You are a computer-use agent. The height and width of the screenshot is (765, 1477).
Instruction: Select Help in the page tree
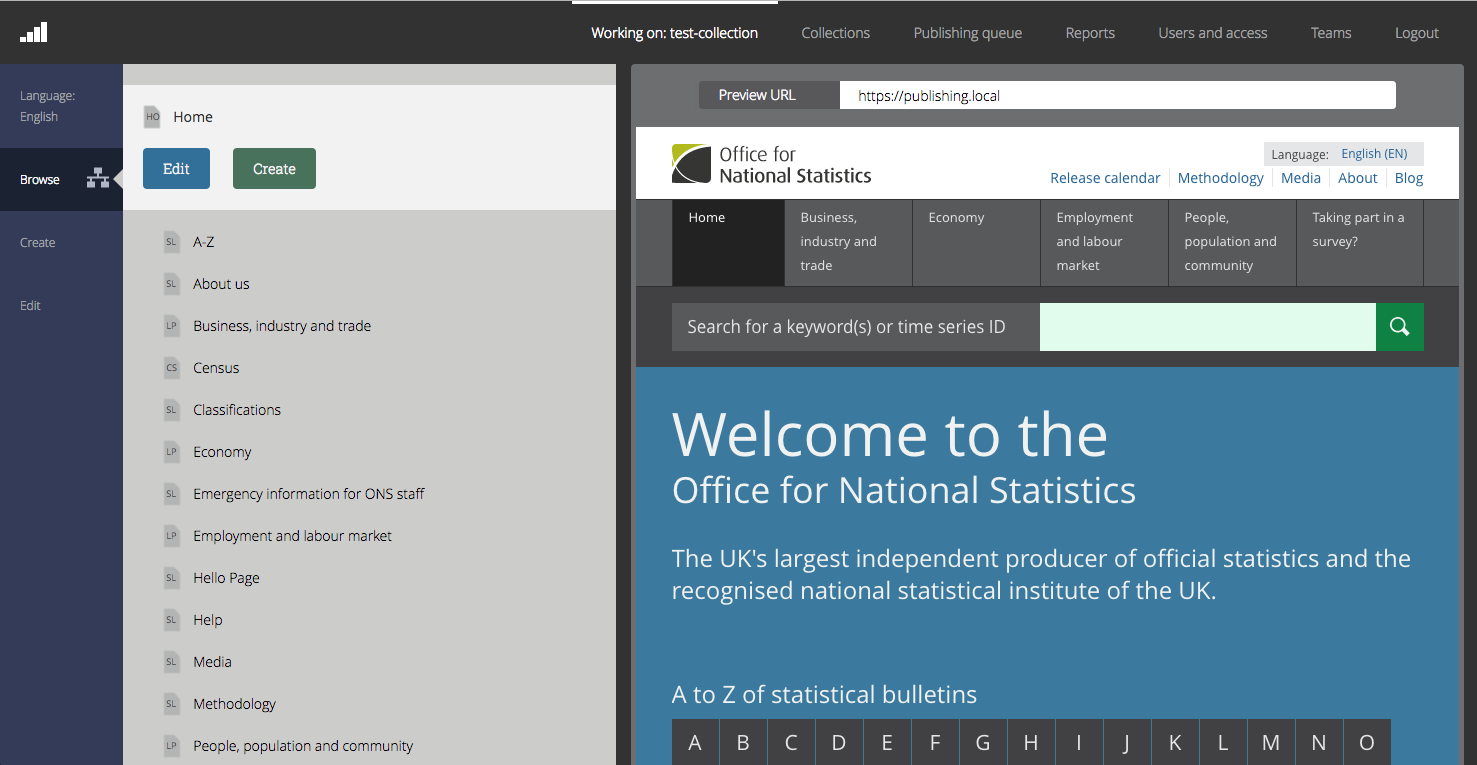pyautogui.click(x=208, y=620)
